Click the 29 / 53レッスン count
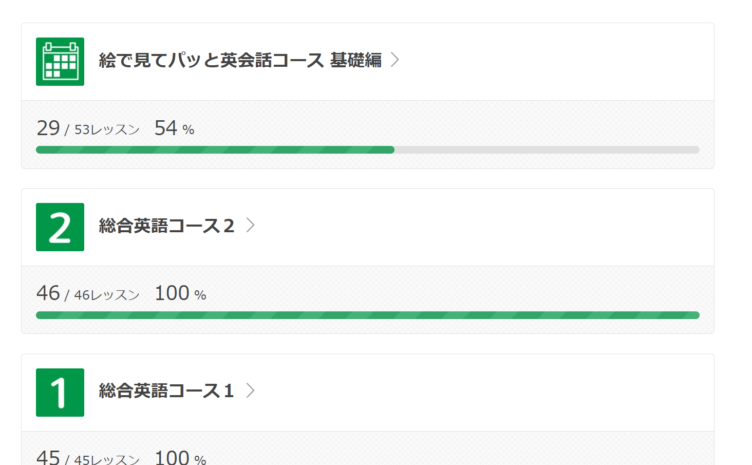This screenshot has width=752, height=465. [88, 128]
